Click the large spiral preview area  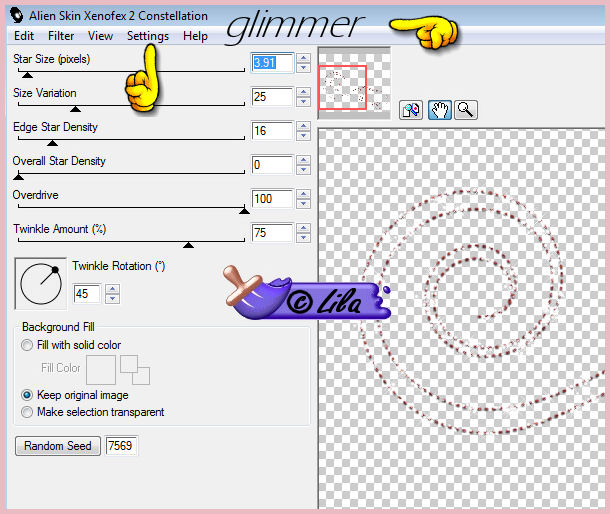pos(461,319)
